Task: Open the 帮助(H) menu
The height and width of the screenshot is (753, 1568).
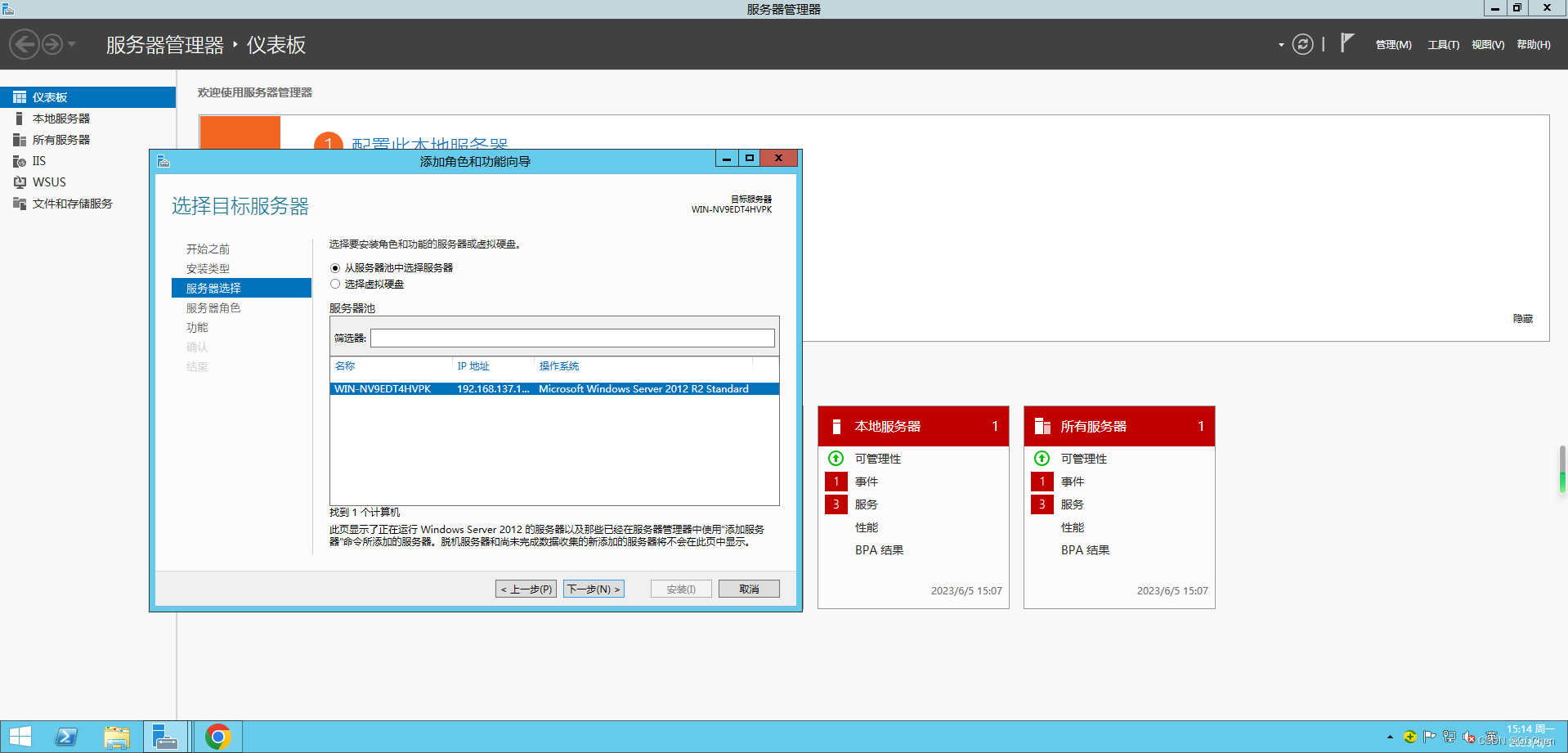Action: [1533, 45]
